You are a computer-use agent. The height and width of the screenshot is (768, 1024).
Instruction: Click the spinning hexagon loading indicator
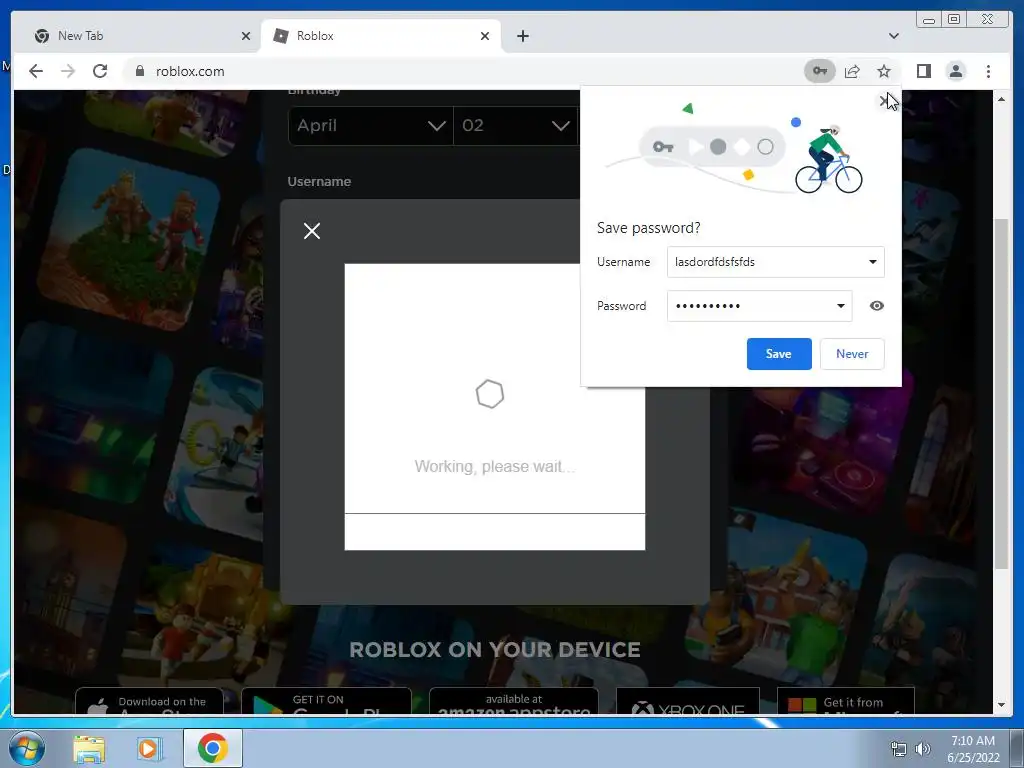click(x=490, y=394)
